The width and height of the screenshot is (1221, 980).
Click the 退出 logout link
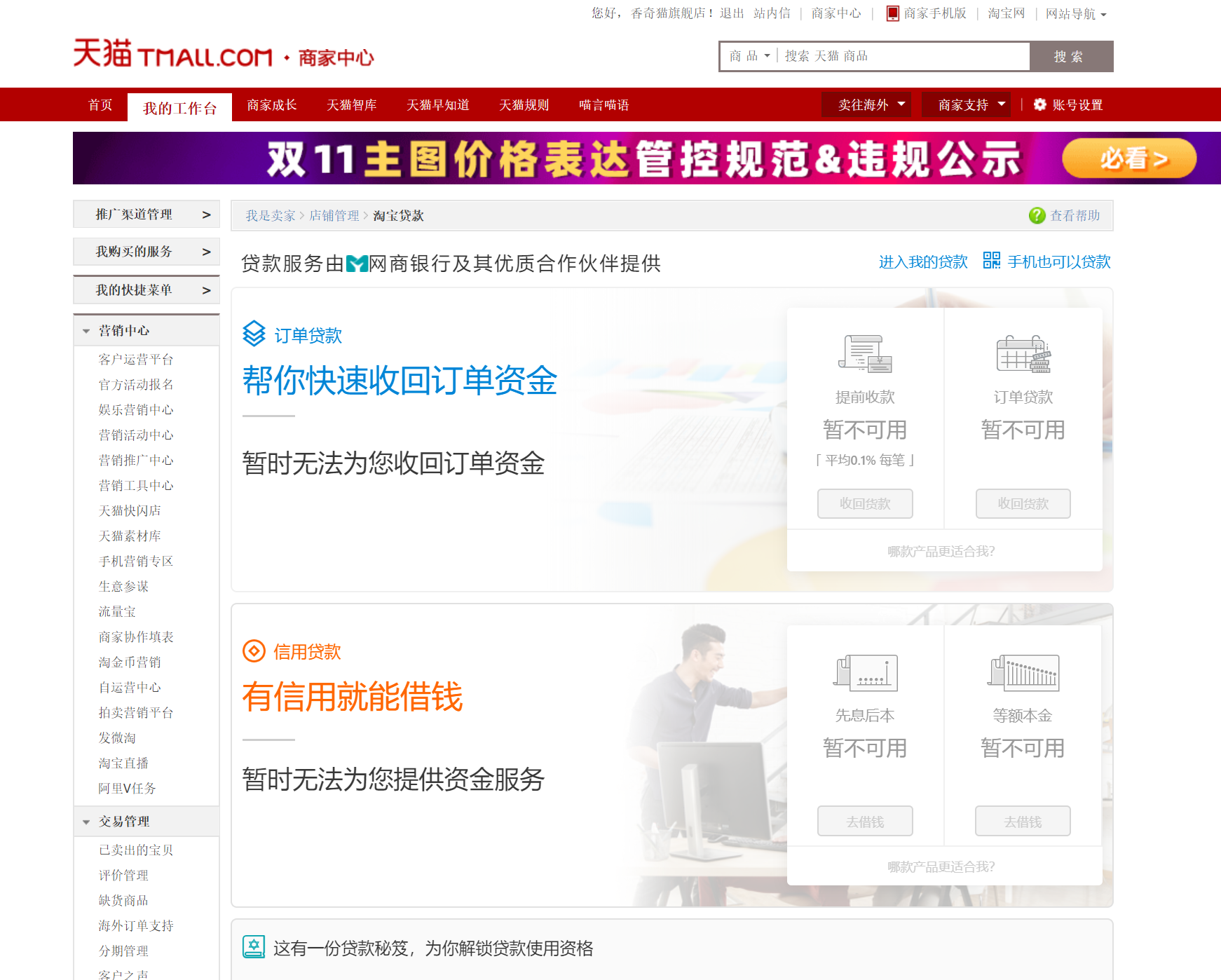pyautogui.click(x=732, y=13)
